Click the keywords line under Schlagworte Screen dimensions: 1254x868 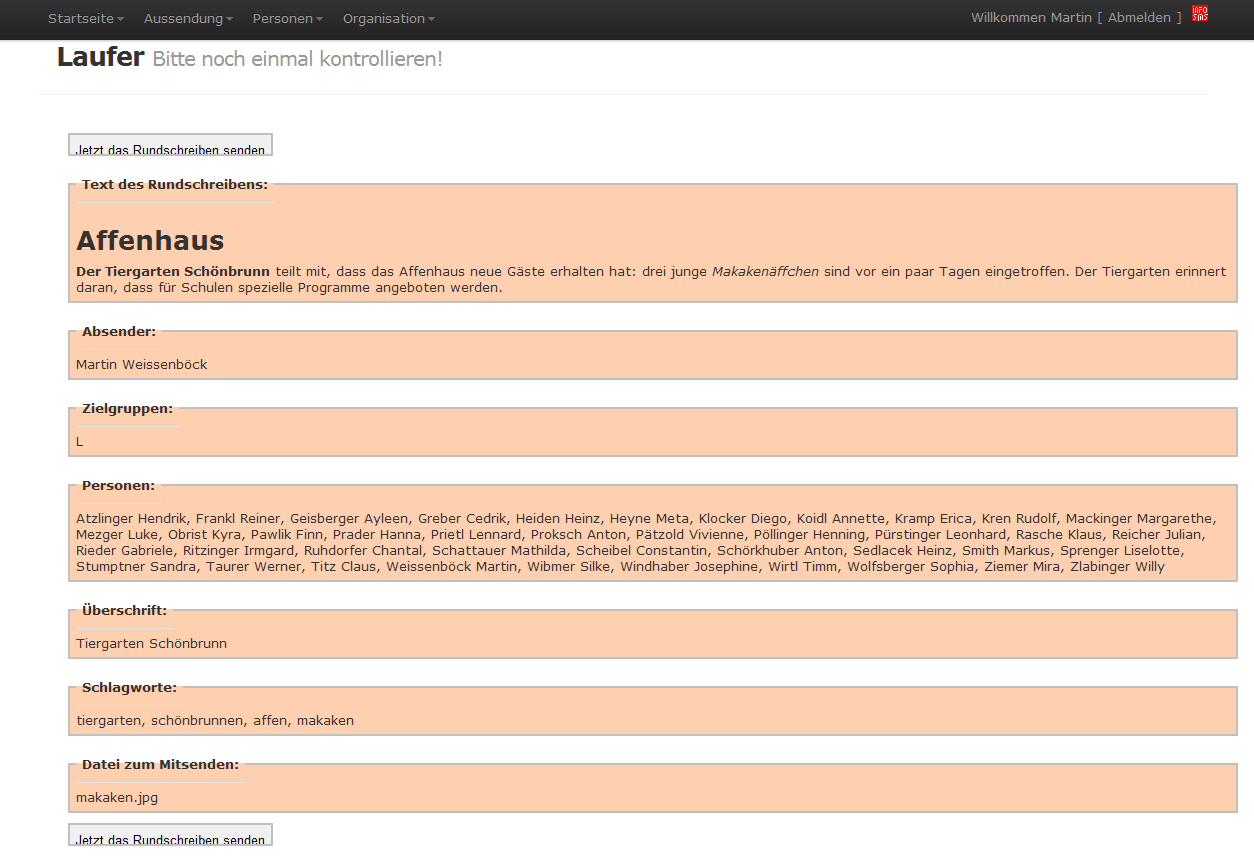pos(215,721)
